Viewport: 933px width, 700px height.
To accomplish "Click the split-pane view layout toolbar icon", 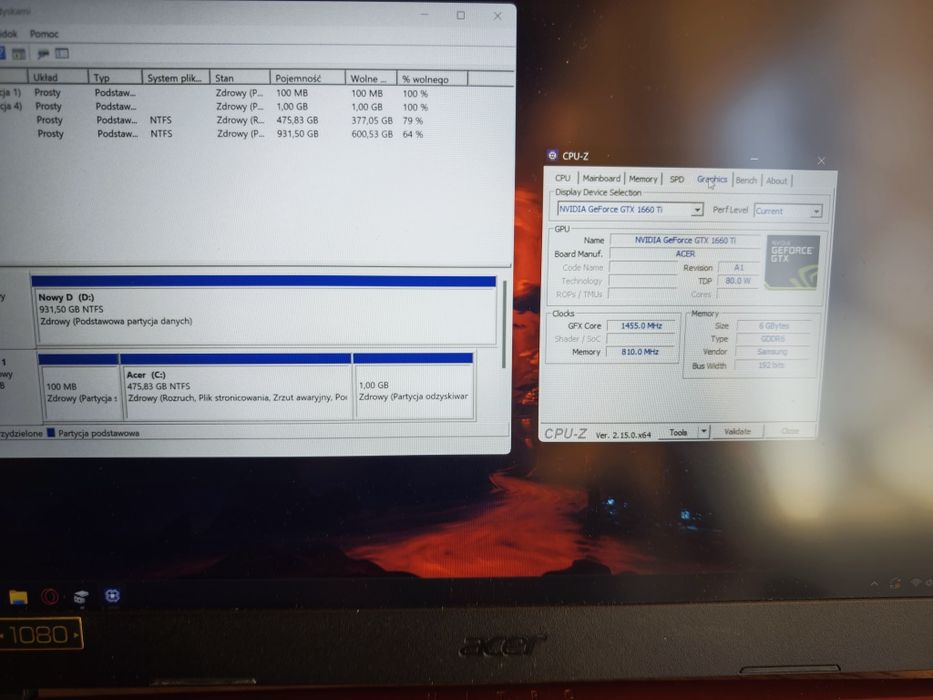I will 62,54.
